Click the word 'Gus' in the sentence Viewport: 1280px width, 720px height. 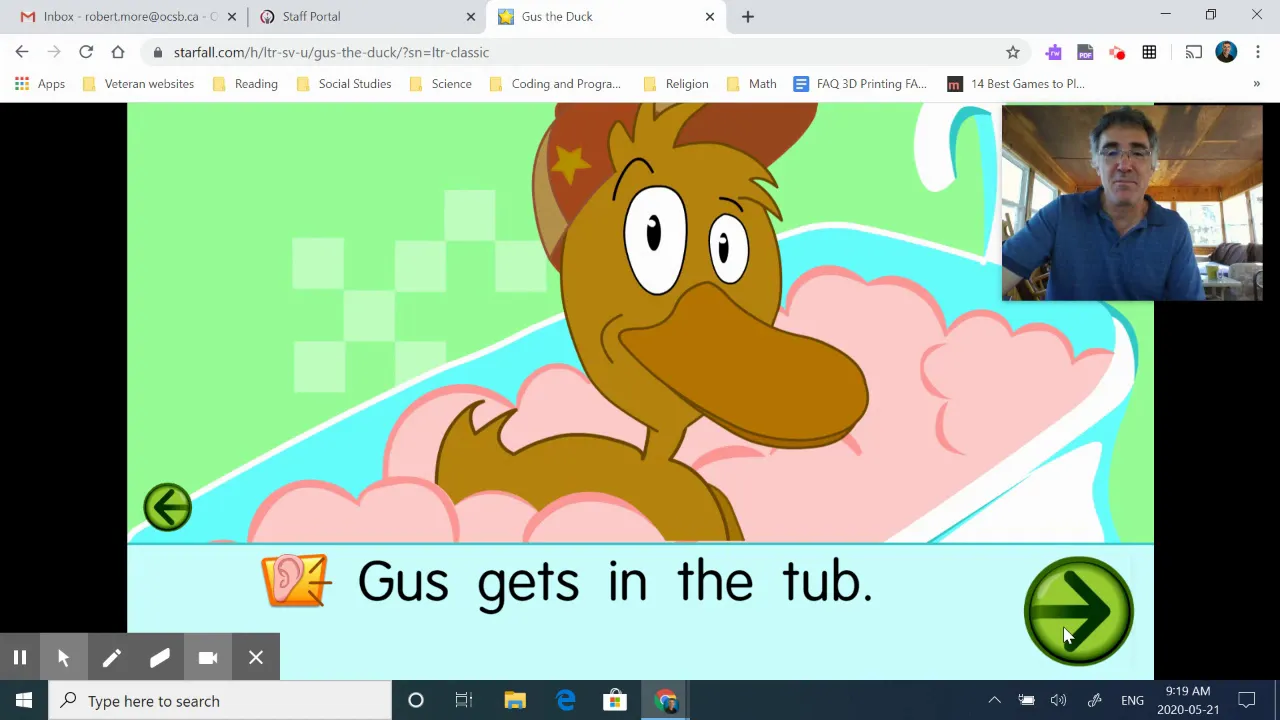[403, 581]
